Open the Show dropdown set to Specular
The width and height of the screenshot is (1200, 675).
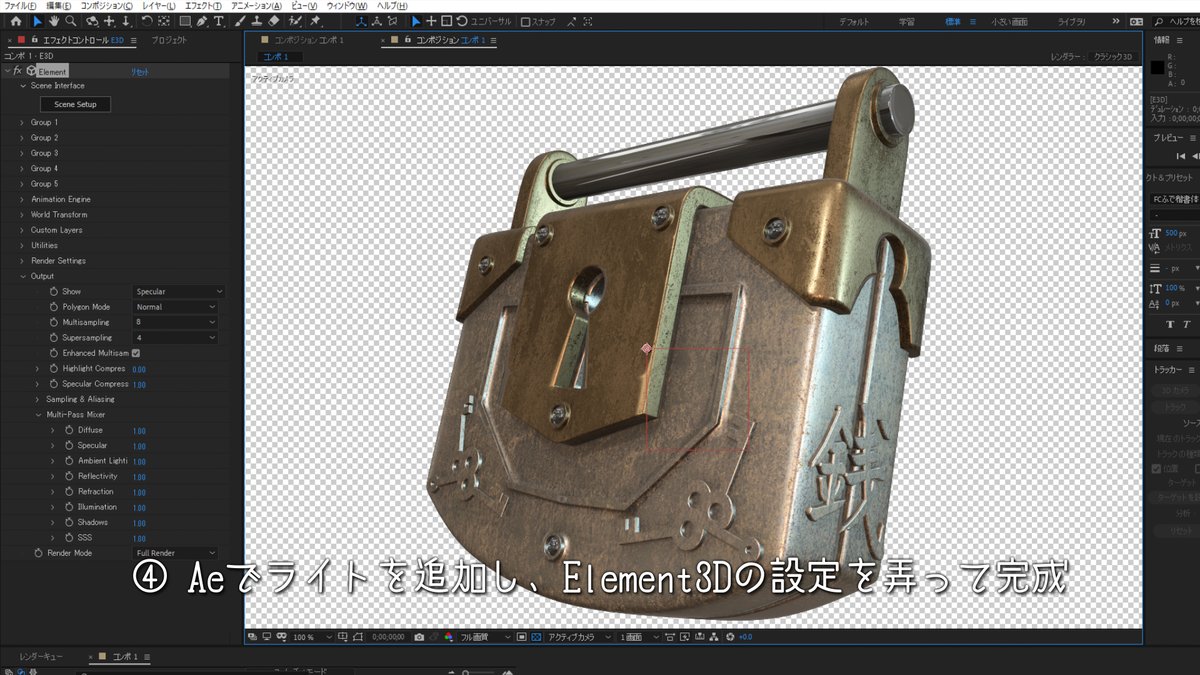pyautogui.click(x=179, y=291)
